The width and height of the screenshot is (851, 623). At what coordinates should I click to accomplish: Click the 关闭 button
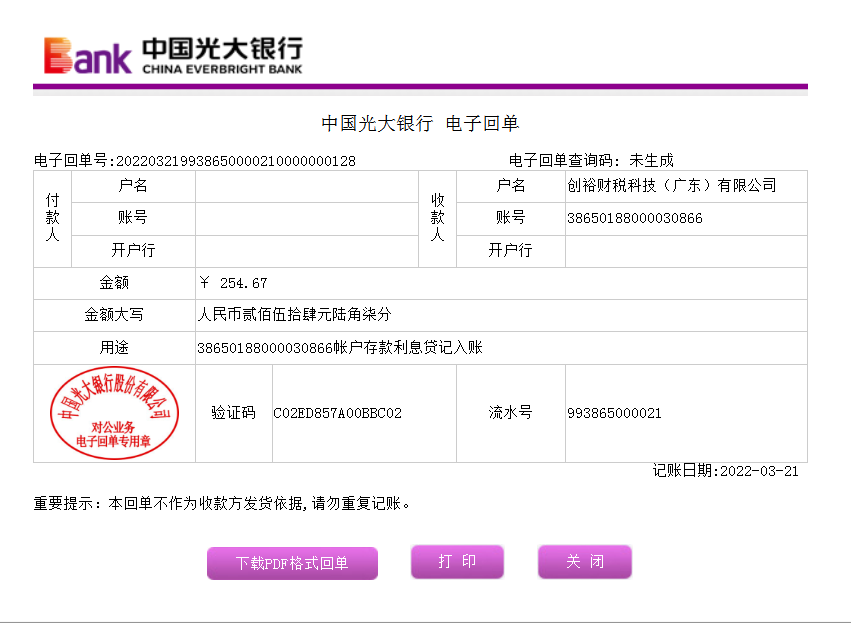585,562
